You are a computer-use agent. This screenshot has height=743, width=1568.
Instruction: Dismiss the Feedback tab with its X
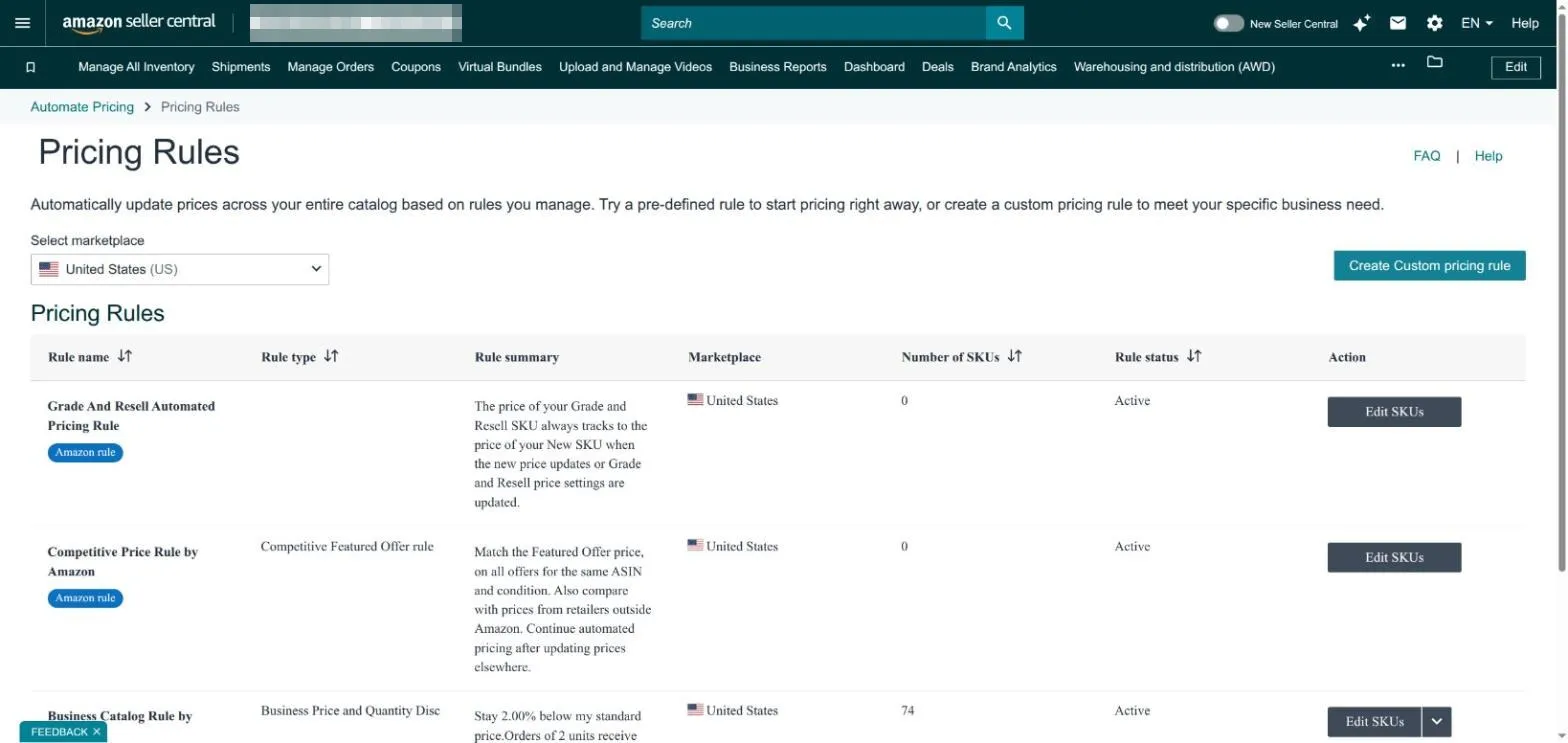(x=97, y=732)
